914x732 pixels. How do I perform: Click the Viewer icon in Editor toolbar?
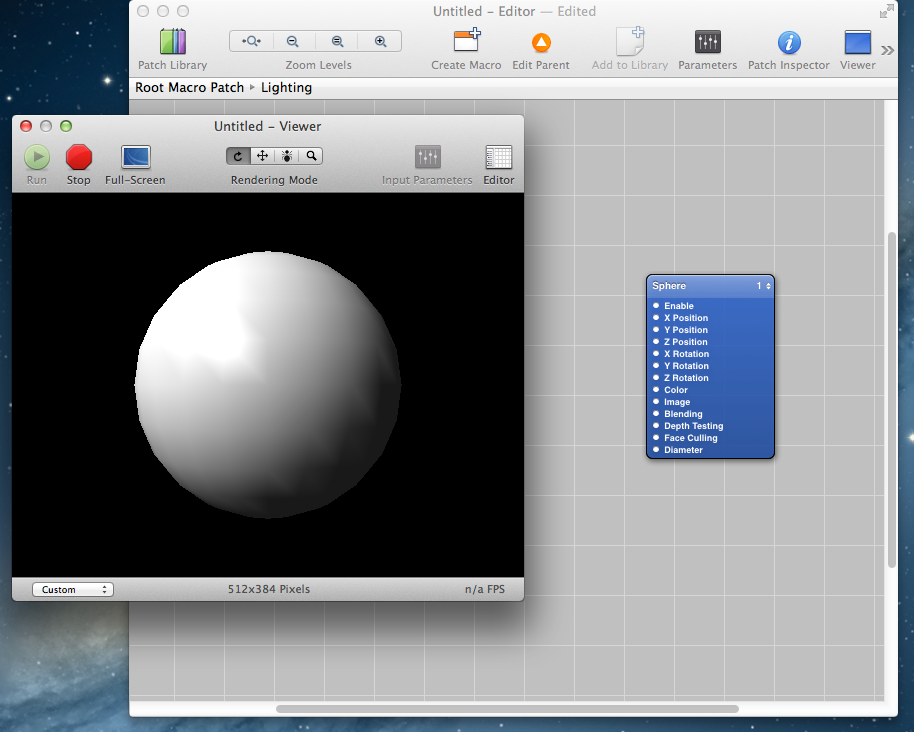(x=857, y=43)
